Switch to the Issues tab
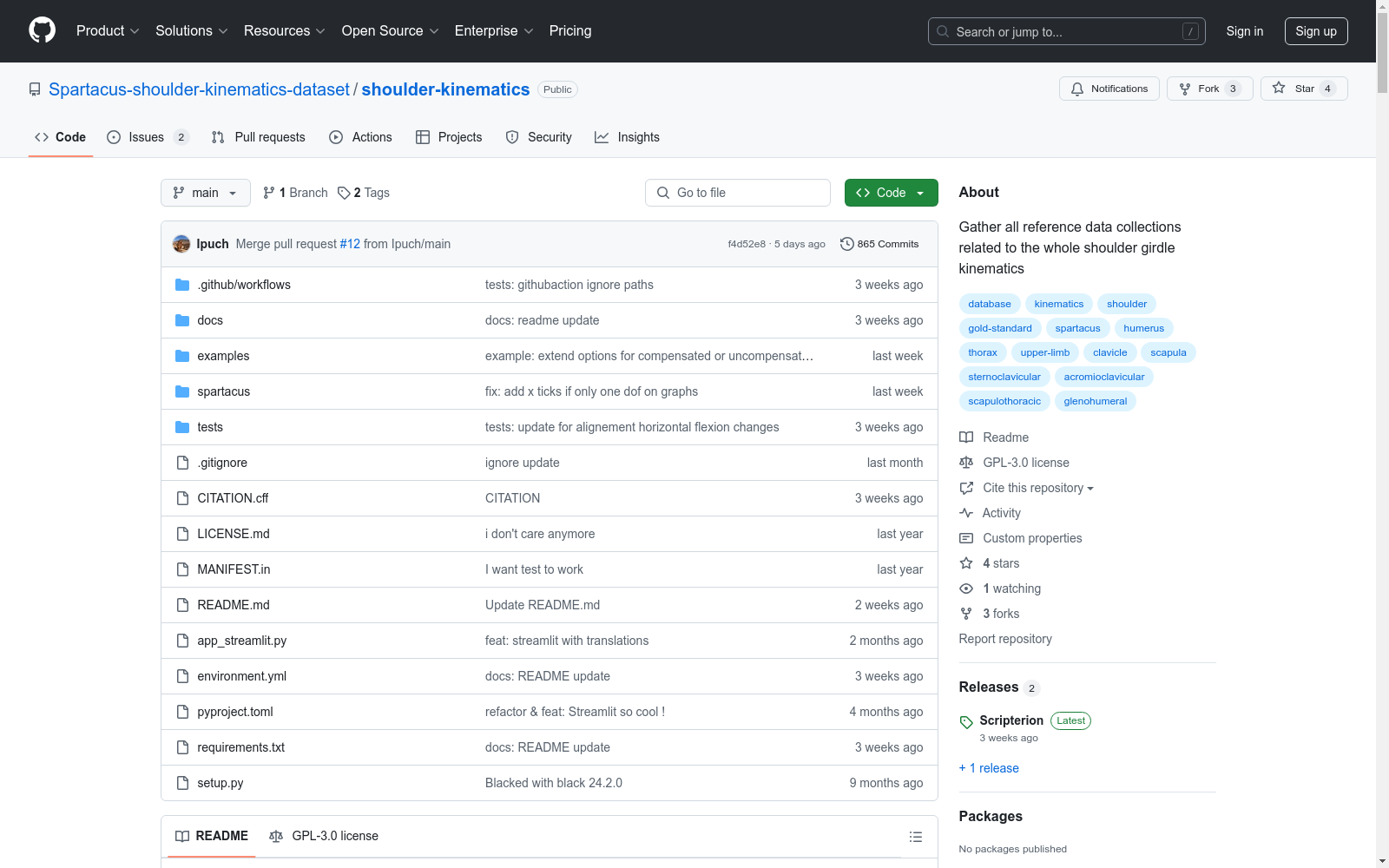 (x=148, y=137)
